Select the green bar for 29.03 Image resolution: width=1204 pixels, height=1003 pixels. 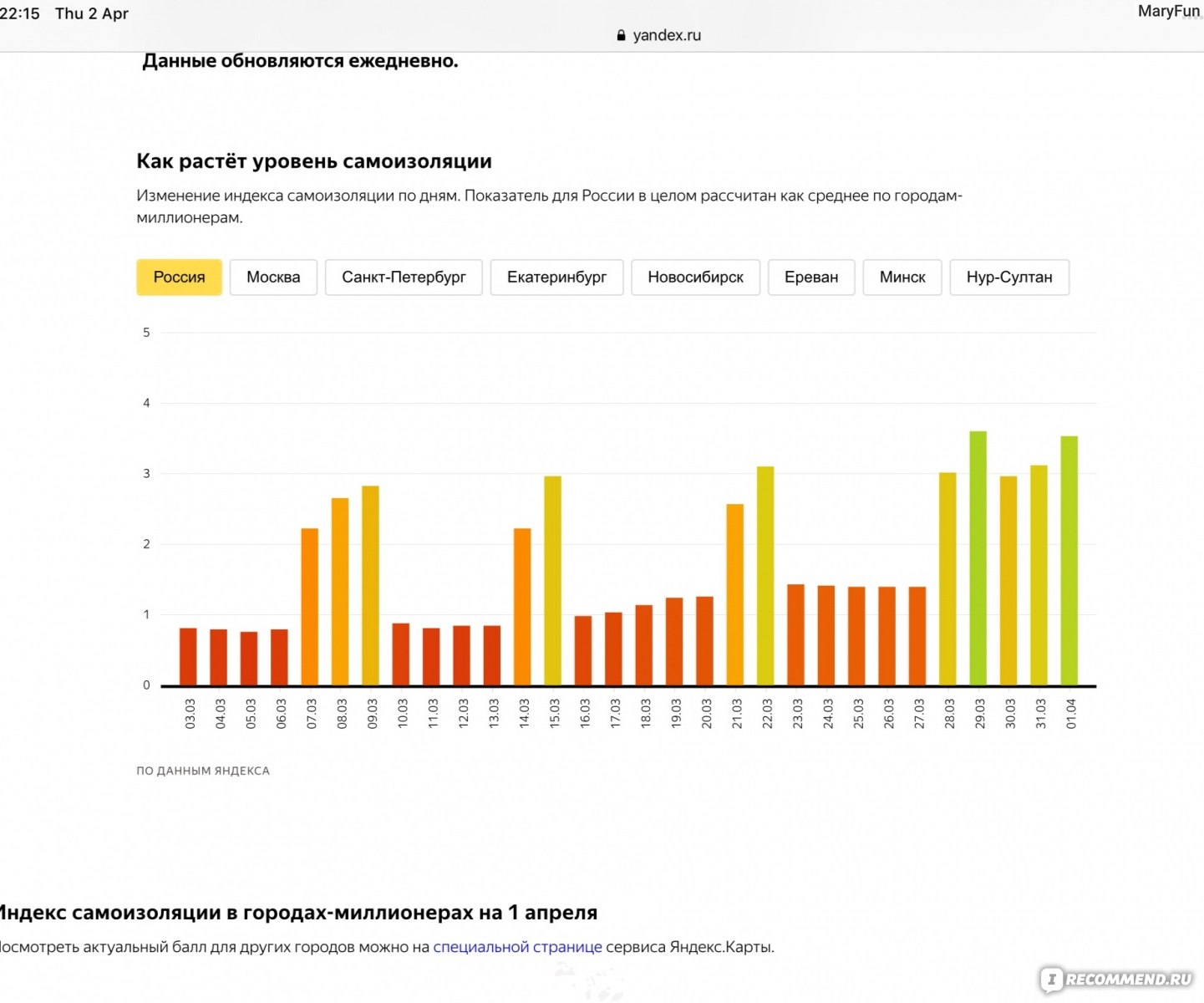pyautogui.click(x=978, y=558)
